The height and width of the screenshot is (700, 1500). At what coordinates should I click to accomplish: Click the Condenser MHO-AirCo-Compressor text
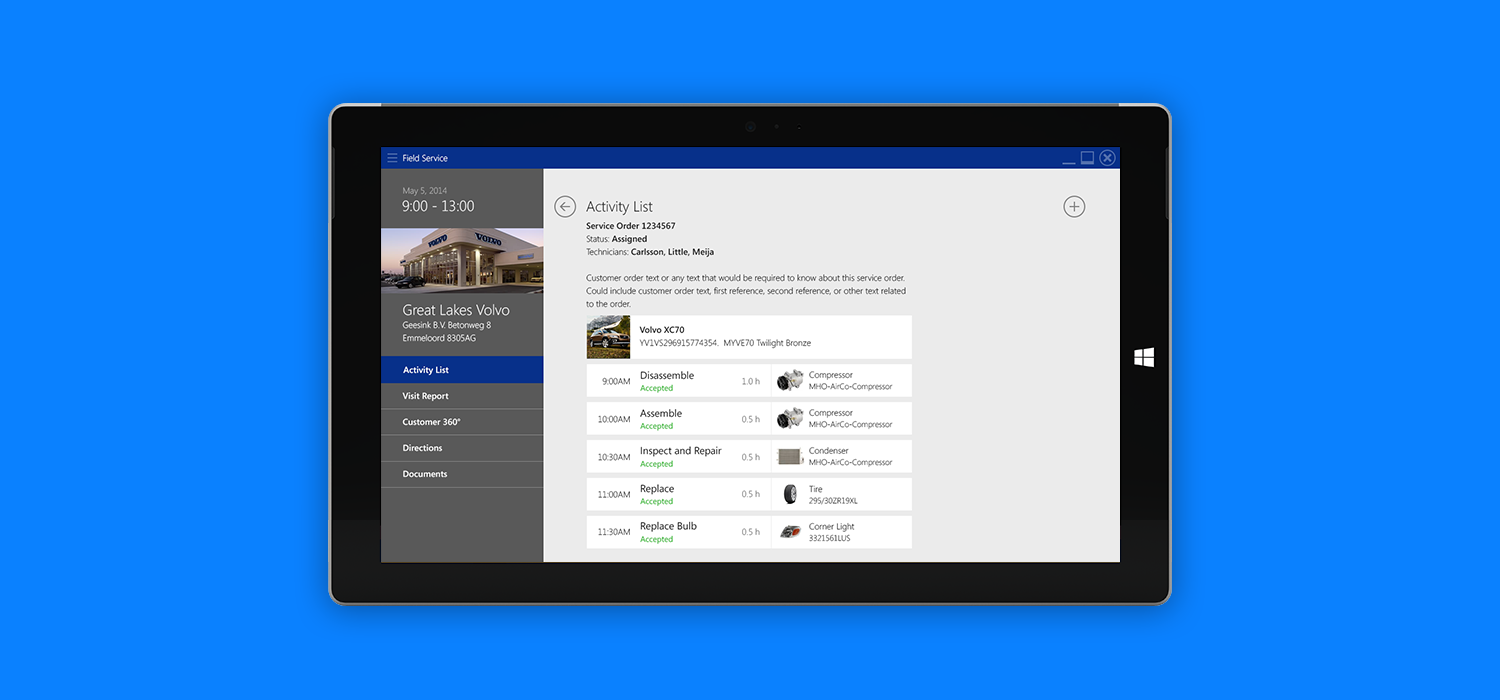850,456
